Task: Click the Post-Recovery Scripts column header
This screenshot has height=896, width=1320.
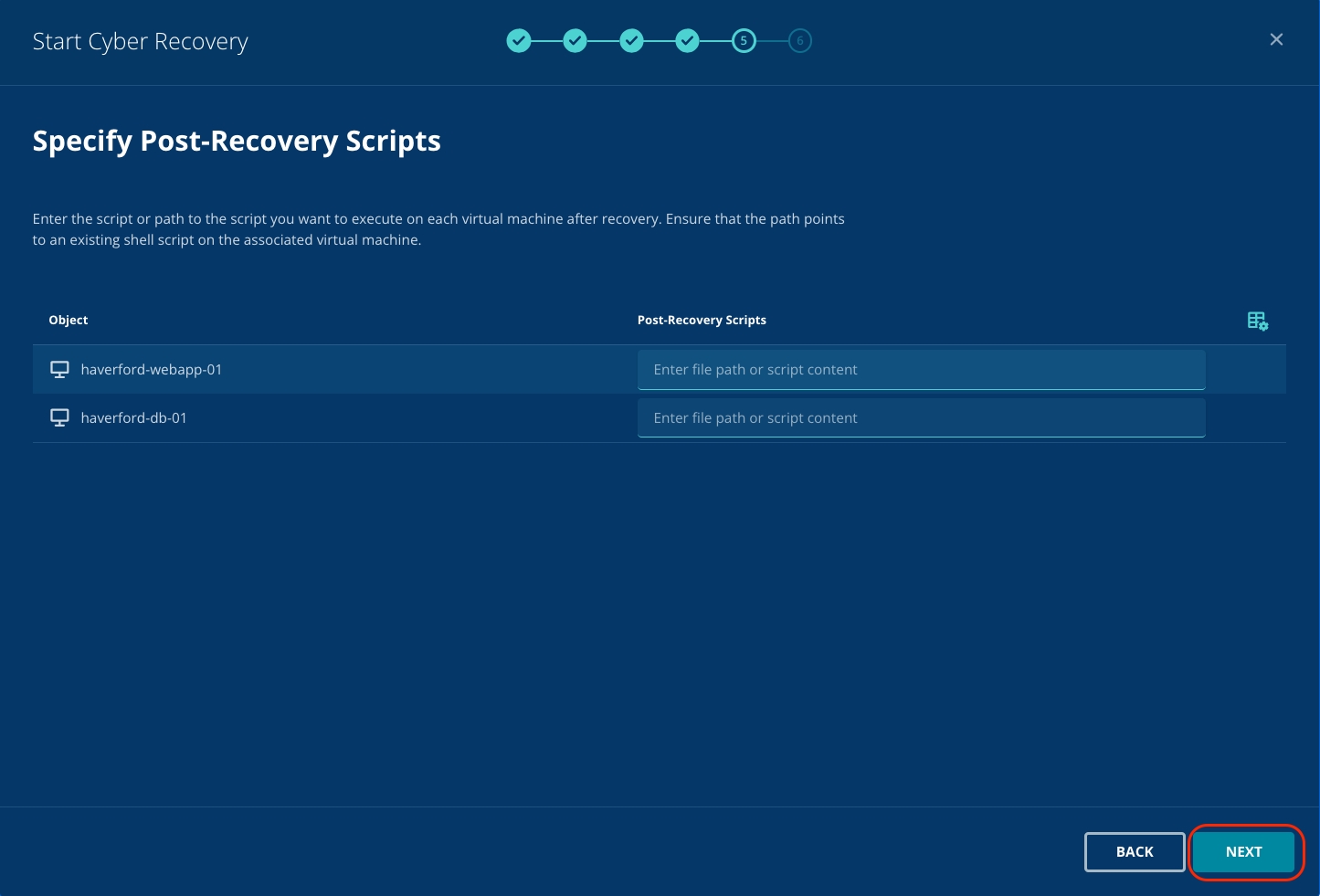Action: point(702,321)
